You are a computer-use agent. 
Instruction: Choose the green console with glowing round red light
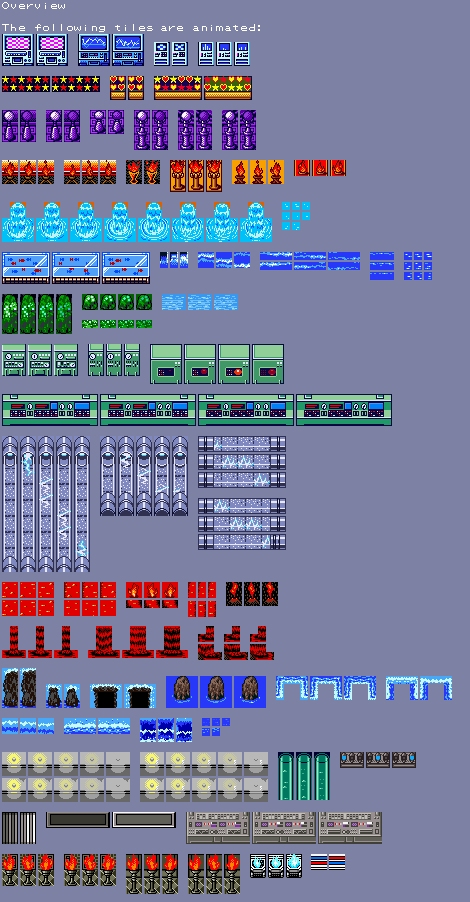[x=234, y=364]
